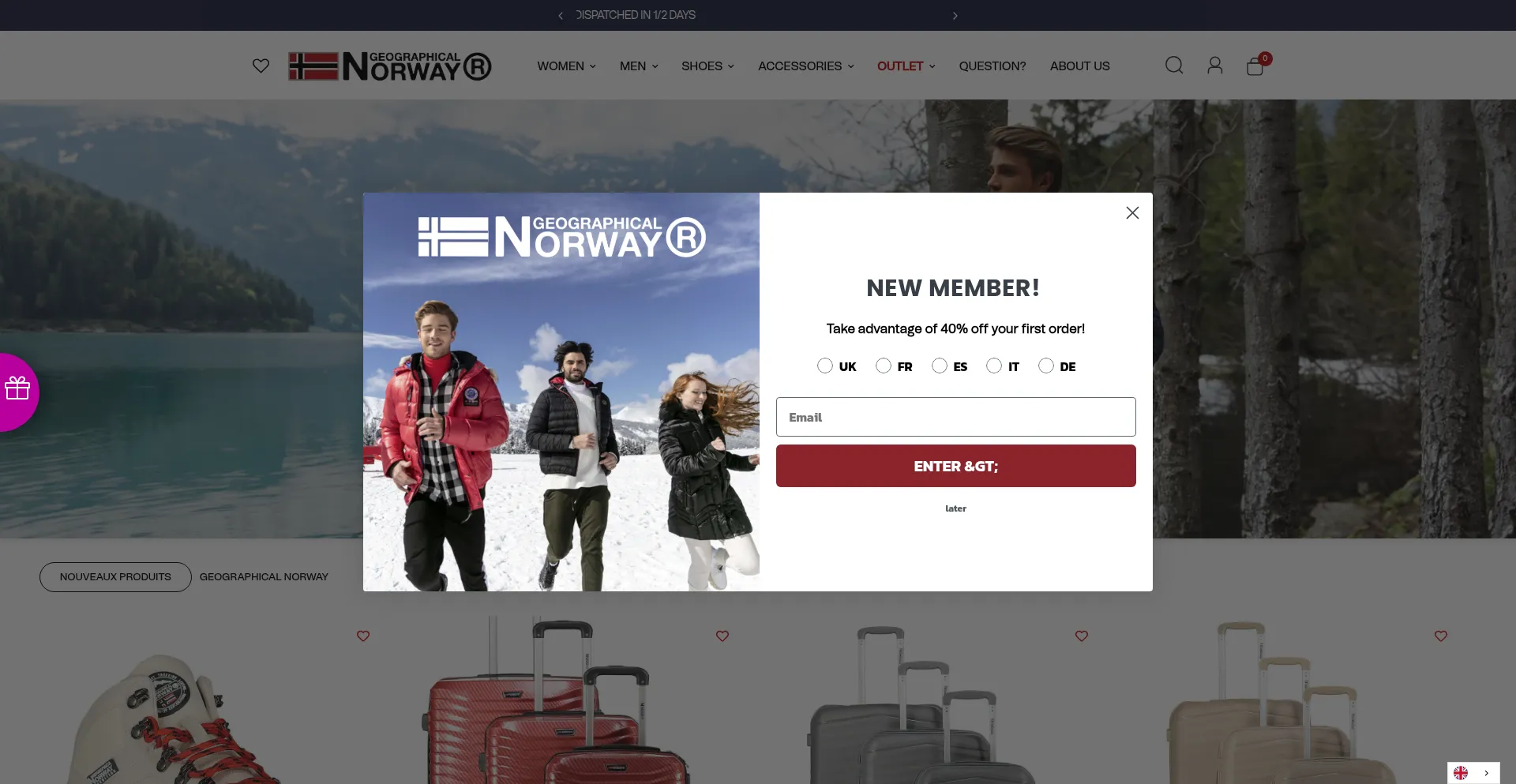Open the language selector flag dropdown

click(1473, 773)
